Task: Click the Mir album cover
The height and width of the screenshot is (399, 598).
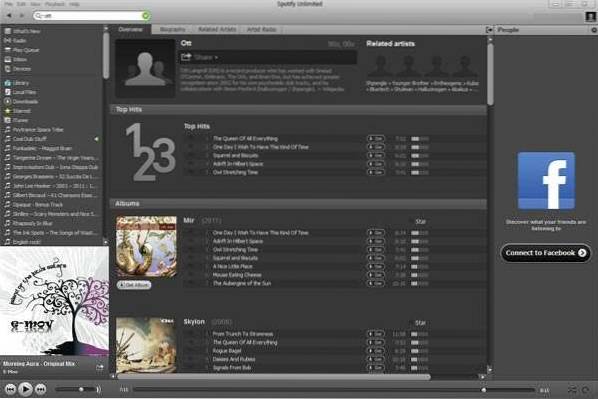Action: (146, 246)
